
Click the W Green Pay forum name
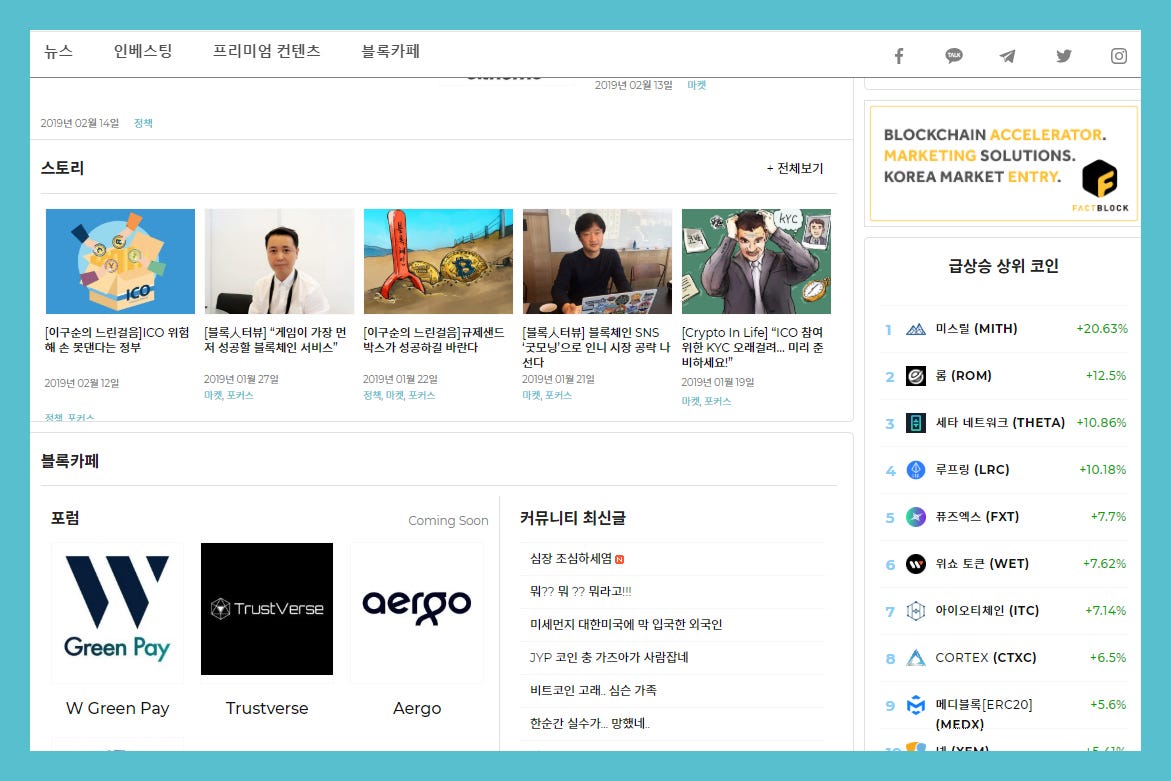click(117, 708)
